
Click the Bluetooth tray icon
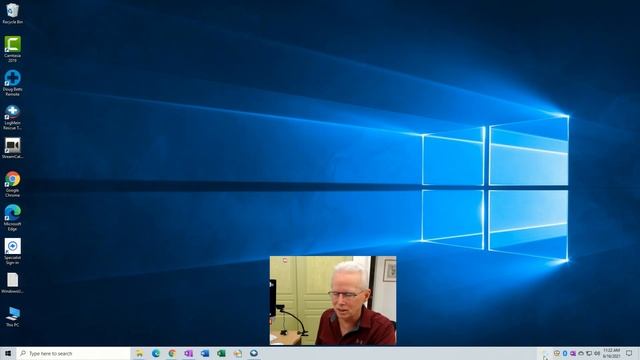(x=565, y=353)
